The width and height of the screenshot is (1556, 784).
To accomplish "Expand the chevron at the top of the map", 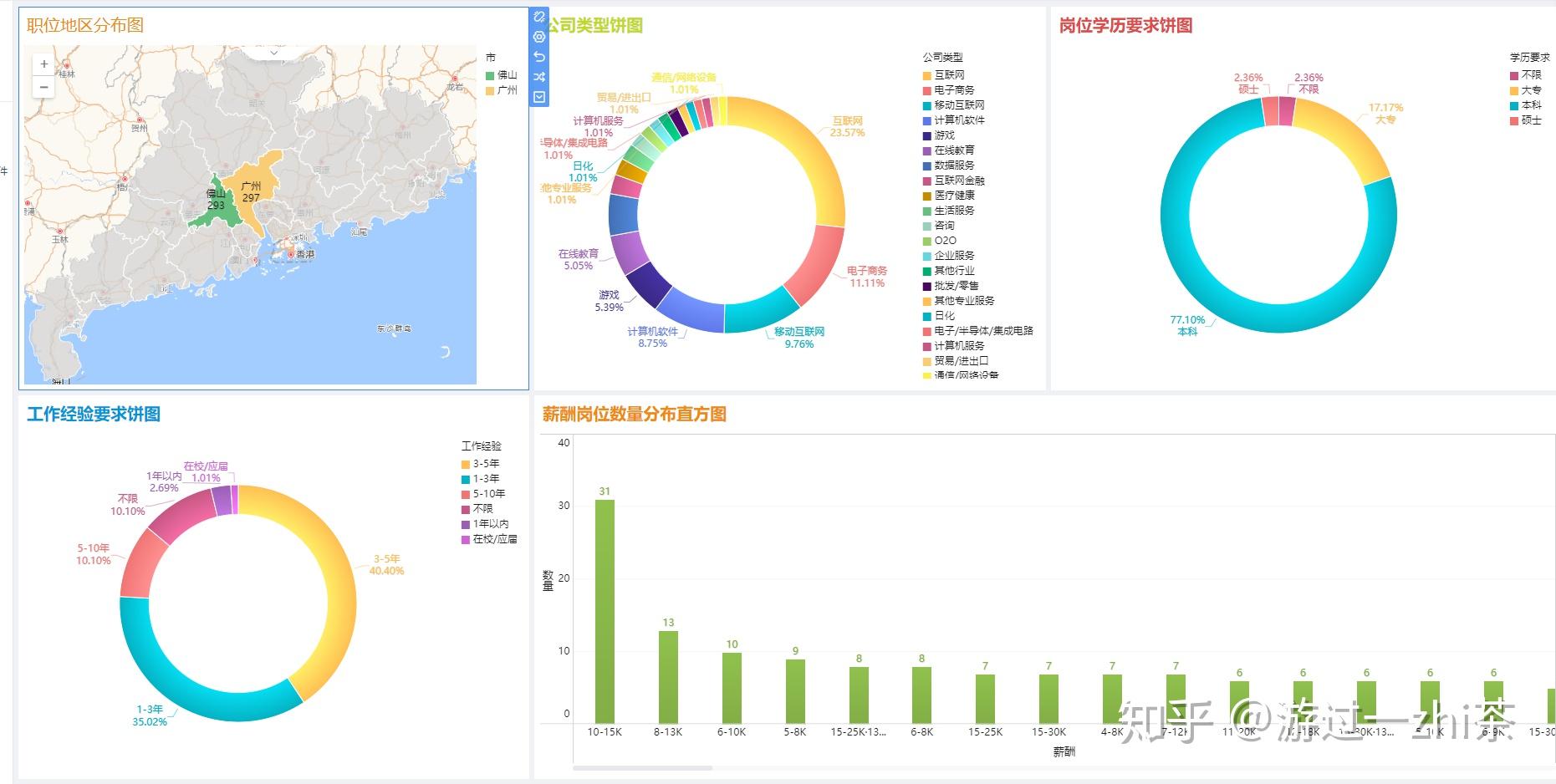I will [x=272, y=52].
